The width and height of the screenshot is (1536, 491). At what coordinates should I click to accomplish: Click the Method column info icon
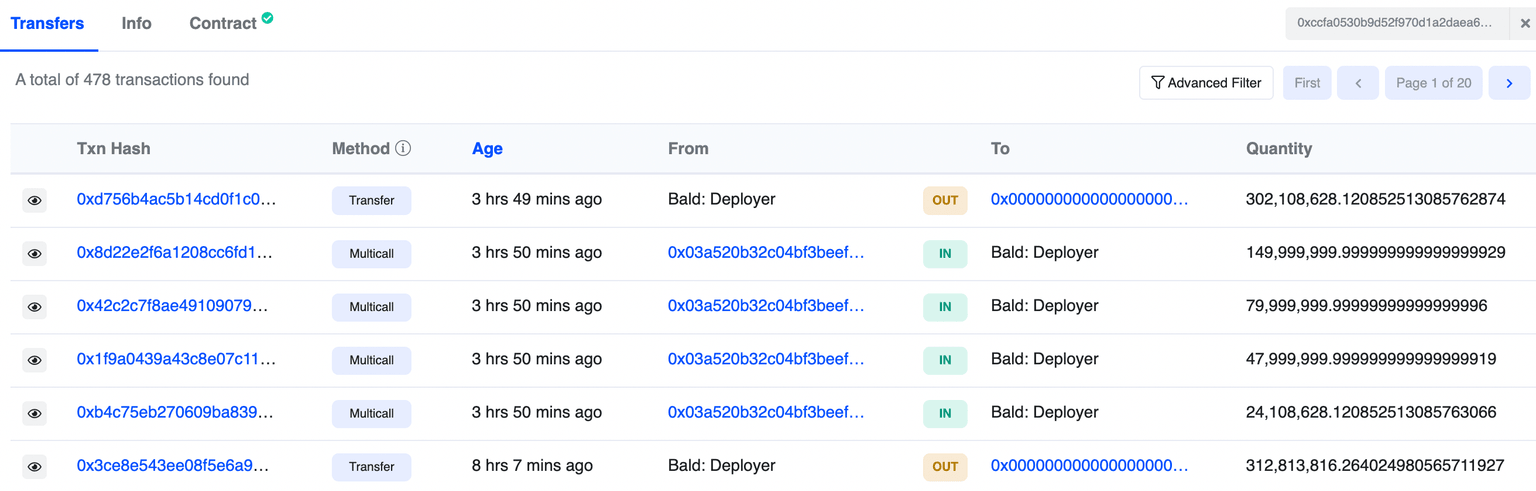point(403,148)
